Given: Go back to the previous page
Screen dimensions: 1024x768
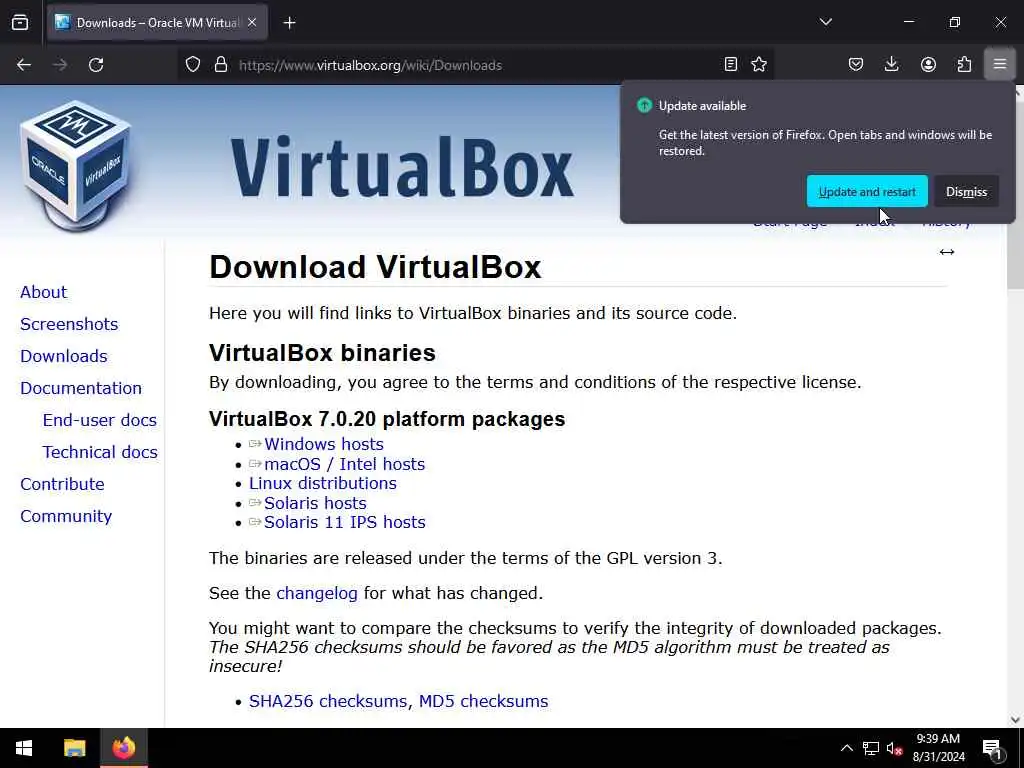Looking at the screenshot, I should click(24, 65).
